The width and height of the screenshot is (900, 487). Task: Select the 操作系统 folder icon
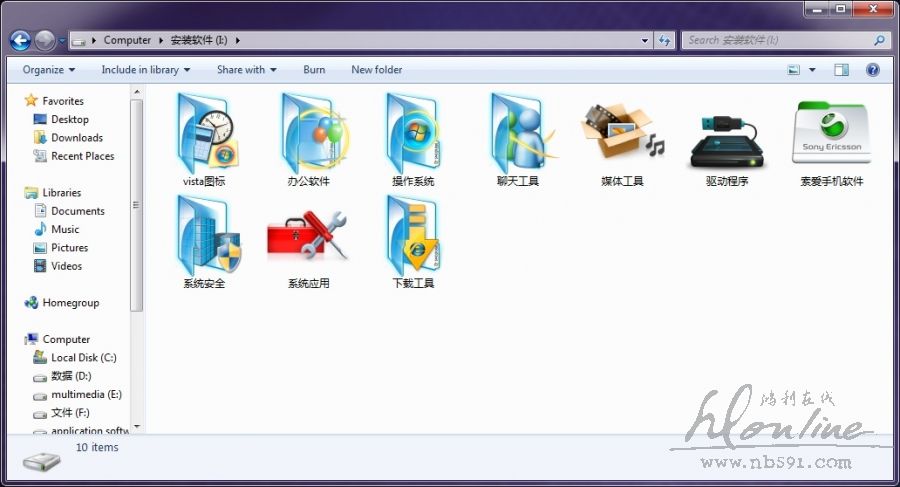coord(413,135)
